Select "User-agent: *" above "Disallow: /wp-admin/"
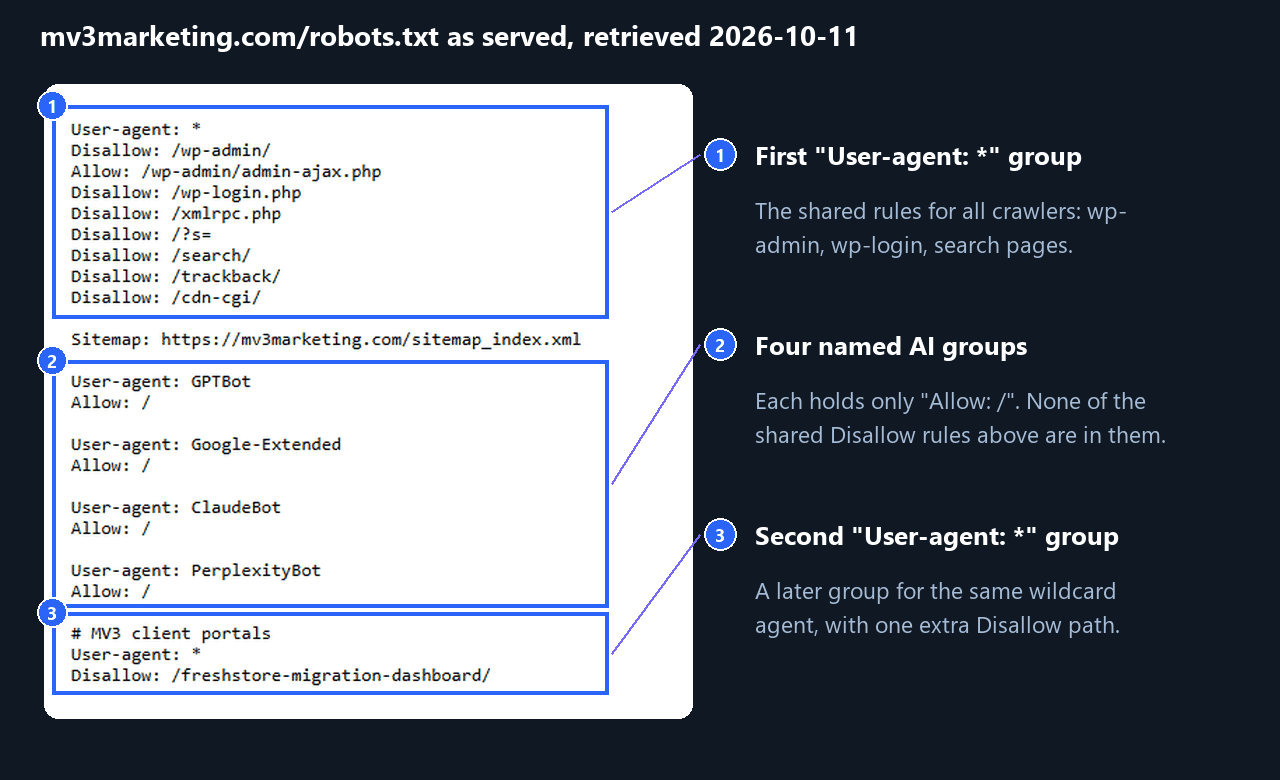The image size is (1280, 780). click(x=136, y=129)
